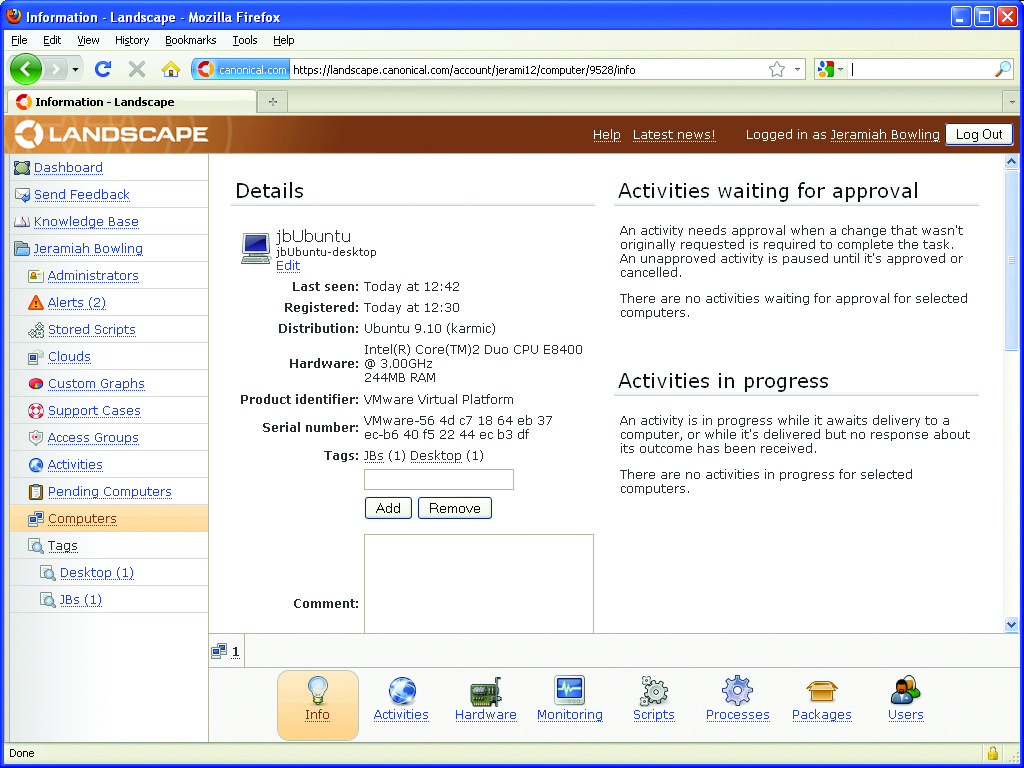Viewport: 1024px width, 768px height.
Task: Open the Users icon
Action: coord(905,691)
